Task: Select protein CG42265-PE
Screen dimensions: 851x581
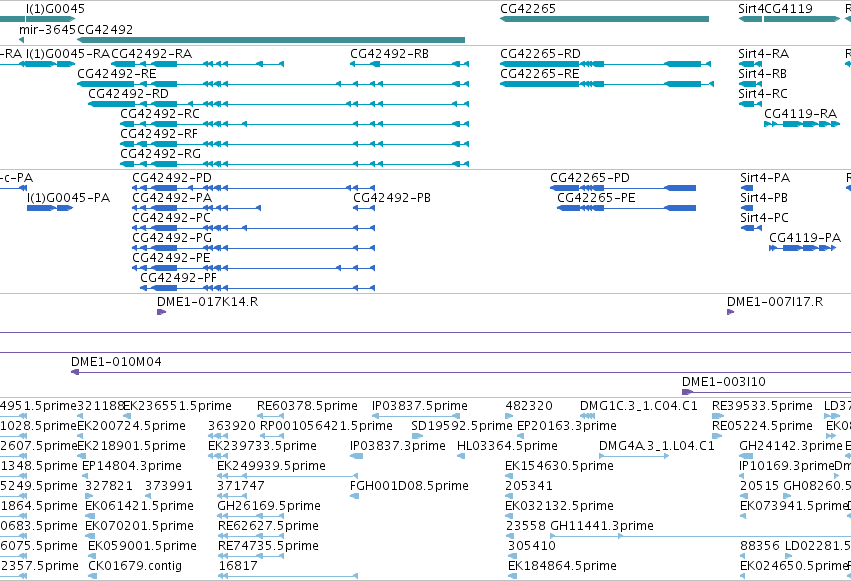Action: point(626,208)
